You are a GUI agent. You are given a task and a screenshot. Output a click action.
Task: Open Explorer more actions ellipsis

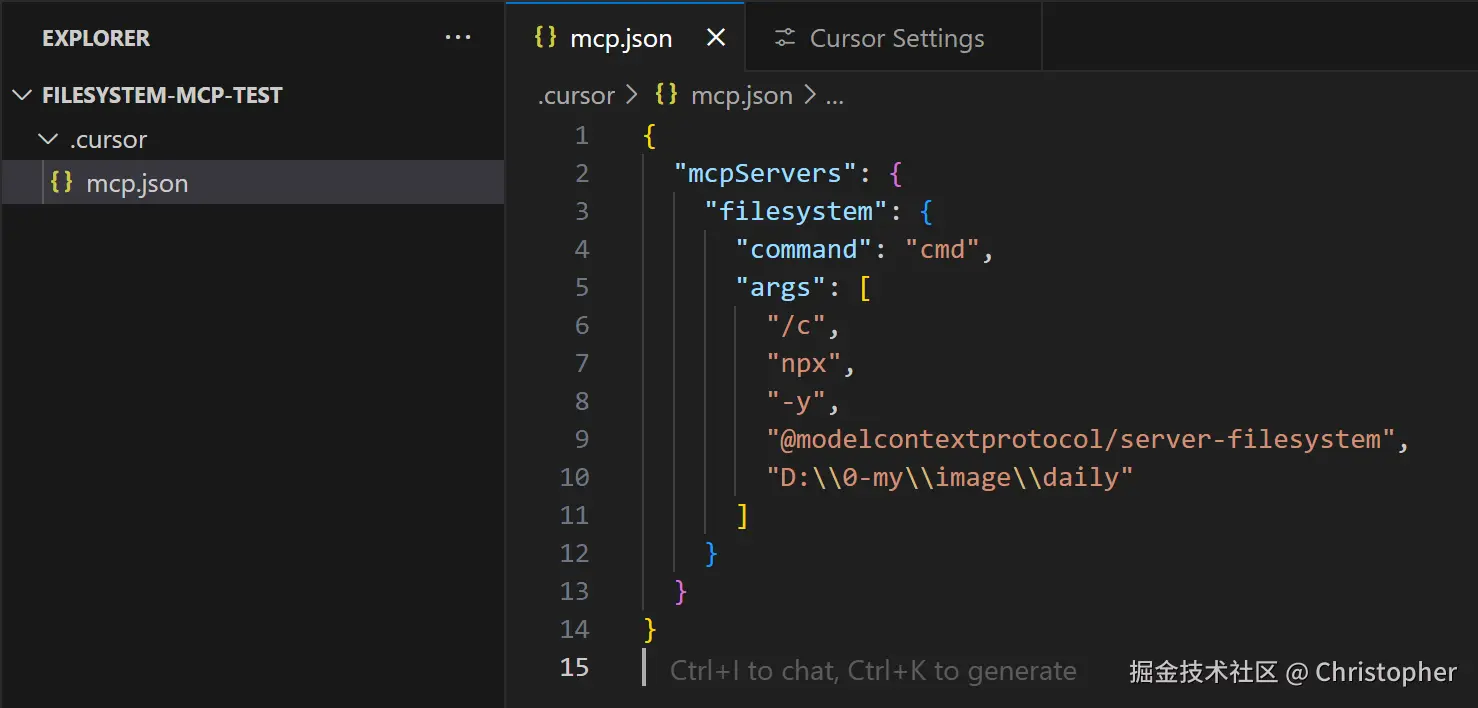458,38
